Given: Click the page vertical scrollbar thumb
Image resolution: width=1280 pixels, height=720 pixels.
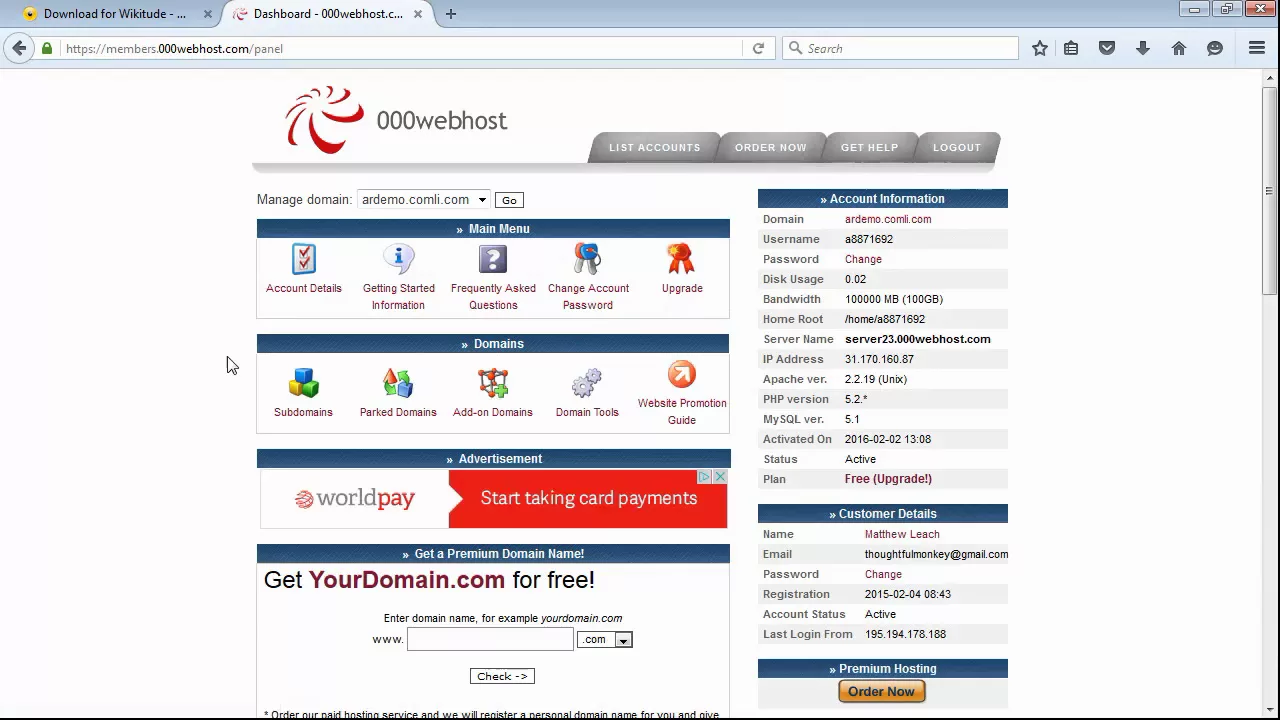Looking at the screenshot, I should click(1270, 190).
